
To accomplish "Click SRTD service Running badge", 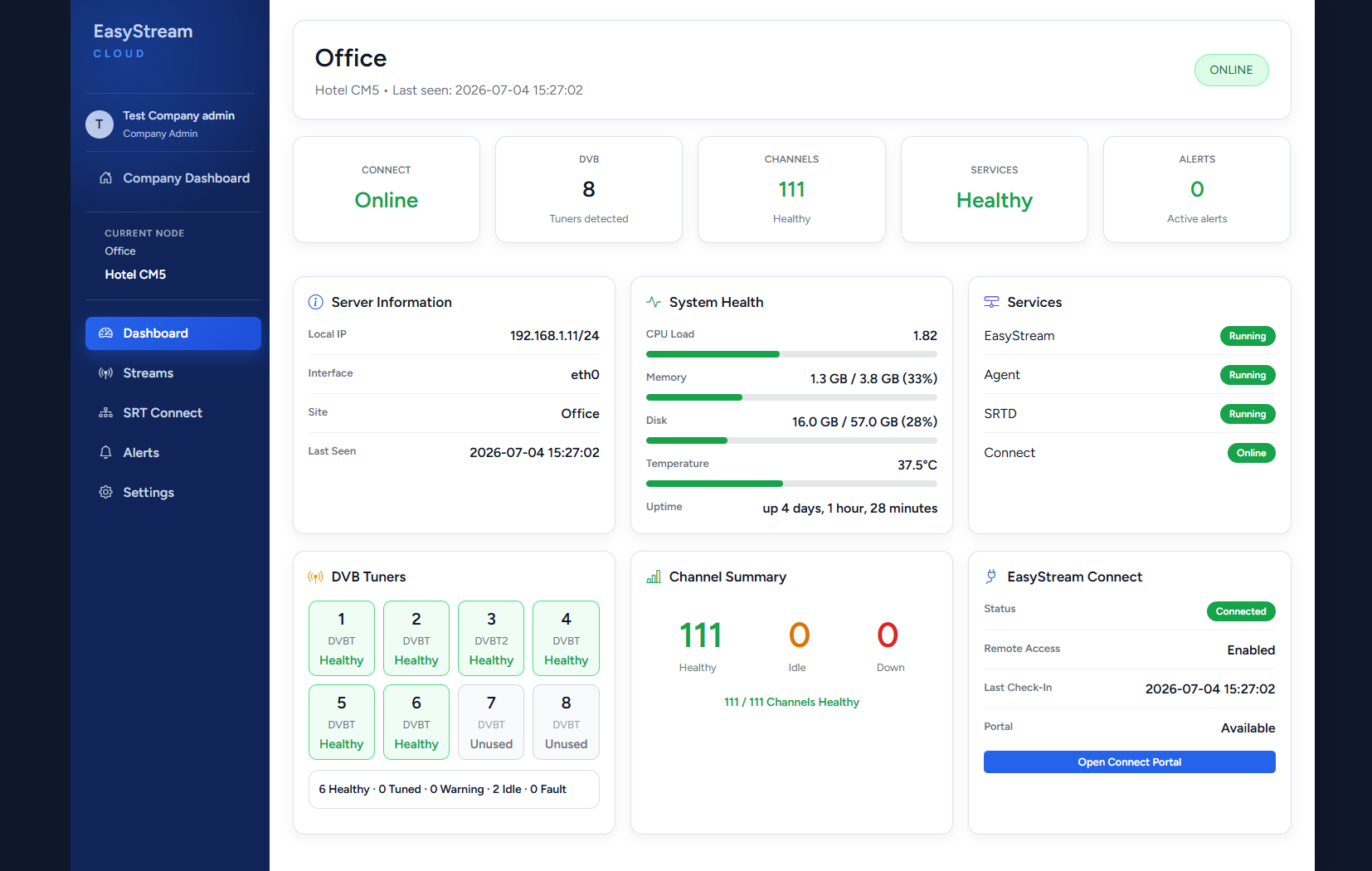I will coord(1248,414).
